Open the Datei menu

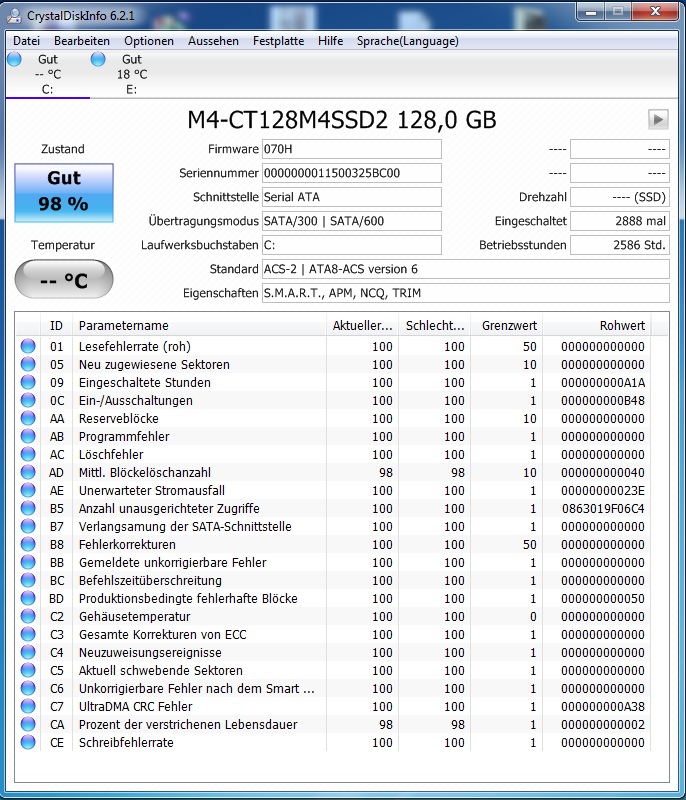click(26, 41)
